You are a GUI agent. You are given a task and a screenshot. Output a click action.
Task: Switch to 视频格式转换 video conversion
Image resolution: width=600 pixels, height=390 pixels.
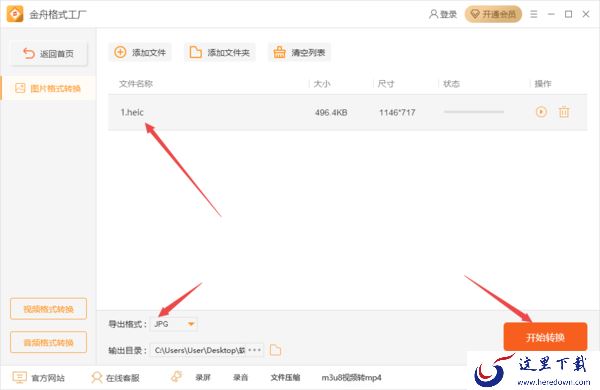49,308
